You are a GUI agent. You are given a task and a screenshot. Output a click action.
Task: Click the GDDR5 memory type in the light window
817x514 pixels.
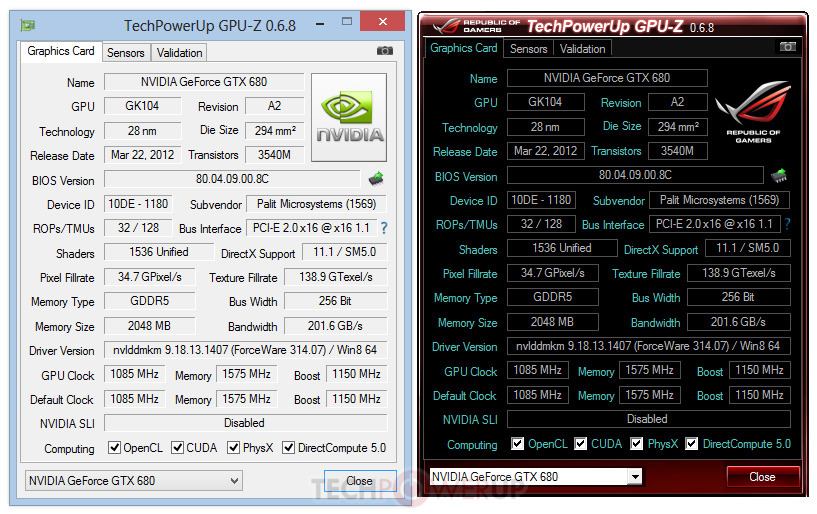(x=150, y=301)
